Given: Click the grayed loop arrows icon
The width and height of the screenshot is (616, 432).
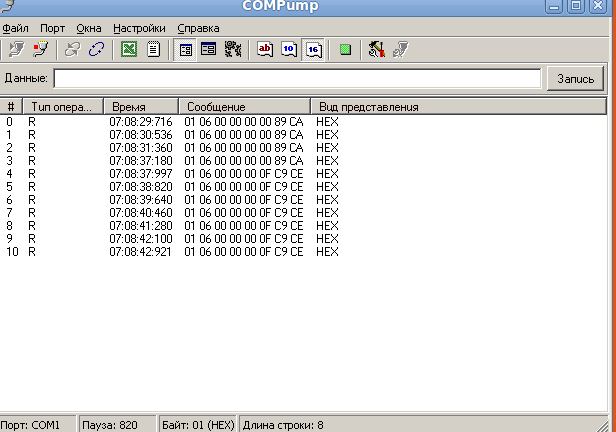Looking at the screenshot, I should 72,49.
